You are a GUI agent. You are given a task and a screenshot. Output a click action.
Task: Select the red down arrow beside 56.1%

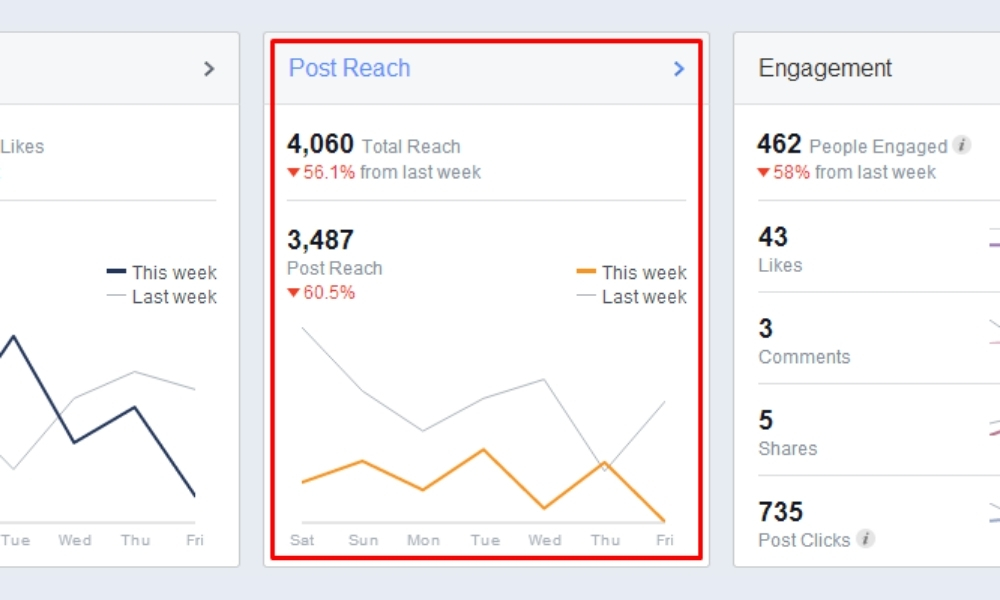[x=293, y=172]
